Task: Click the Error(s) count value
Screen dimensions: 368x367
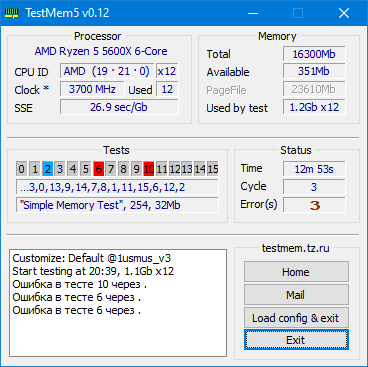Action: coord(314,205)
